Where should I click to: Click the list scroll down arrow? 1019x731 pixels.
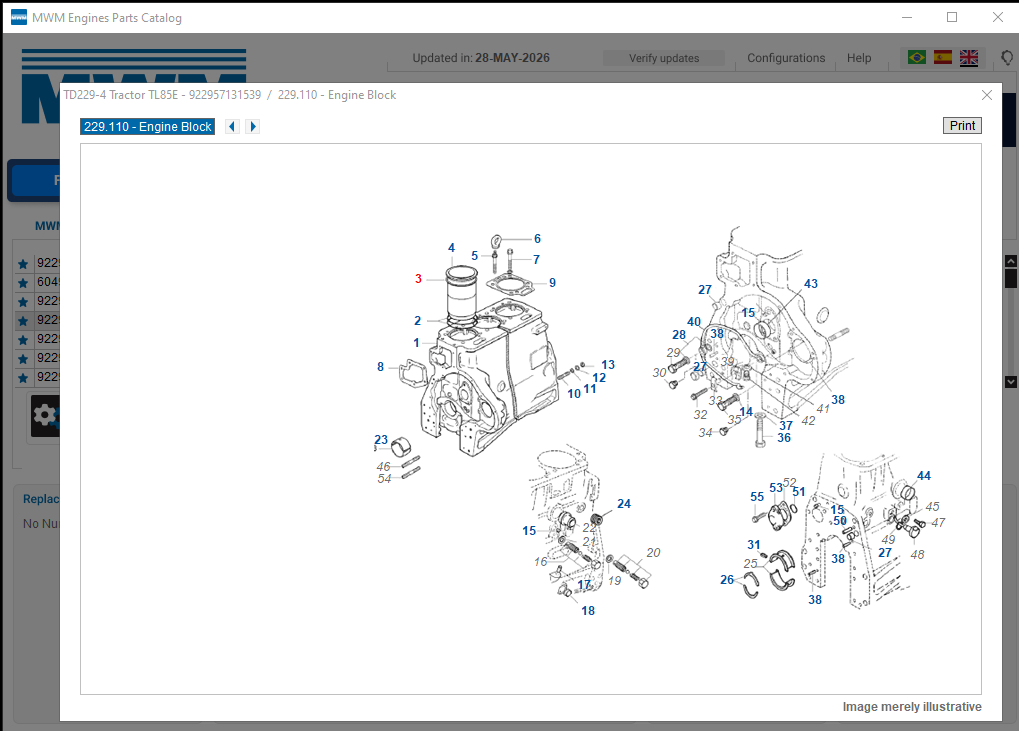click(1011, 382)
